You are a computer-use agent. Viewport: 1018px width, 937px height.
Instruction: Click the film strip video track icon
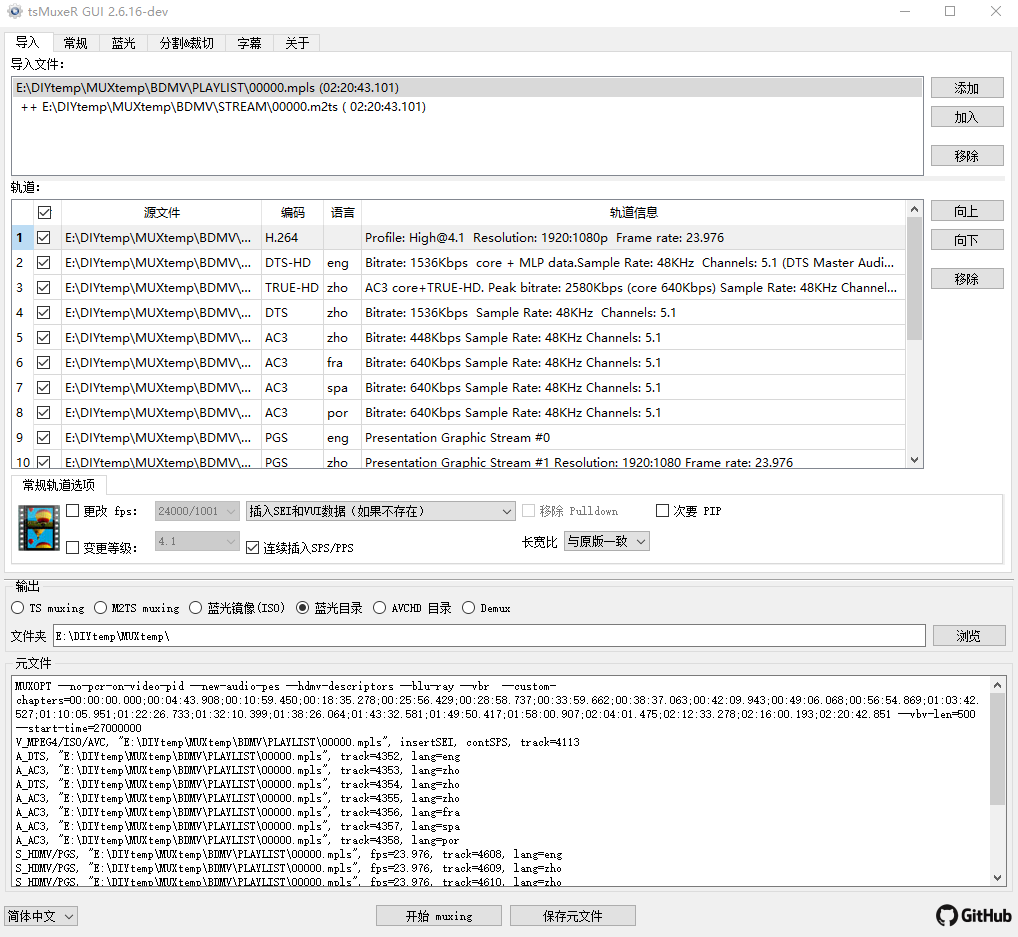point(39,528)
